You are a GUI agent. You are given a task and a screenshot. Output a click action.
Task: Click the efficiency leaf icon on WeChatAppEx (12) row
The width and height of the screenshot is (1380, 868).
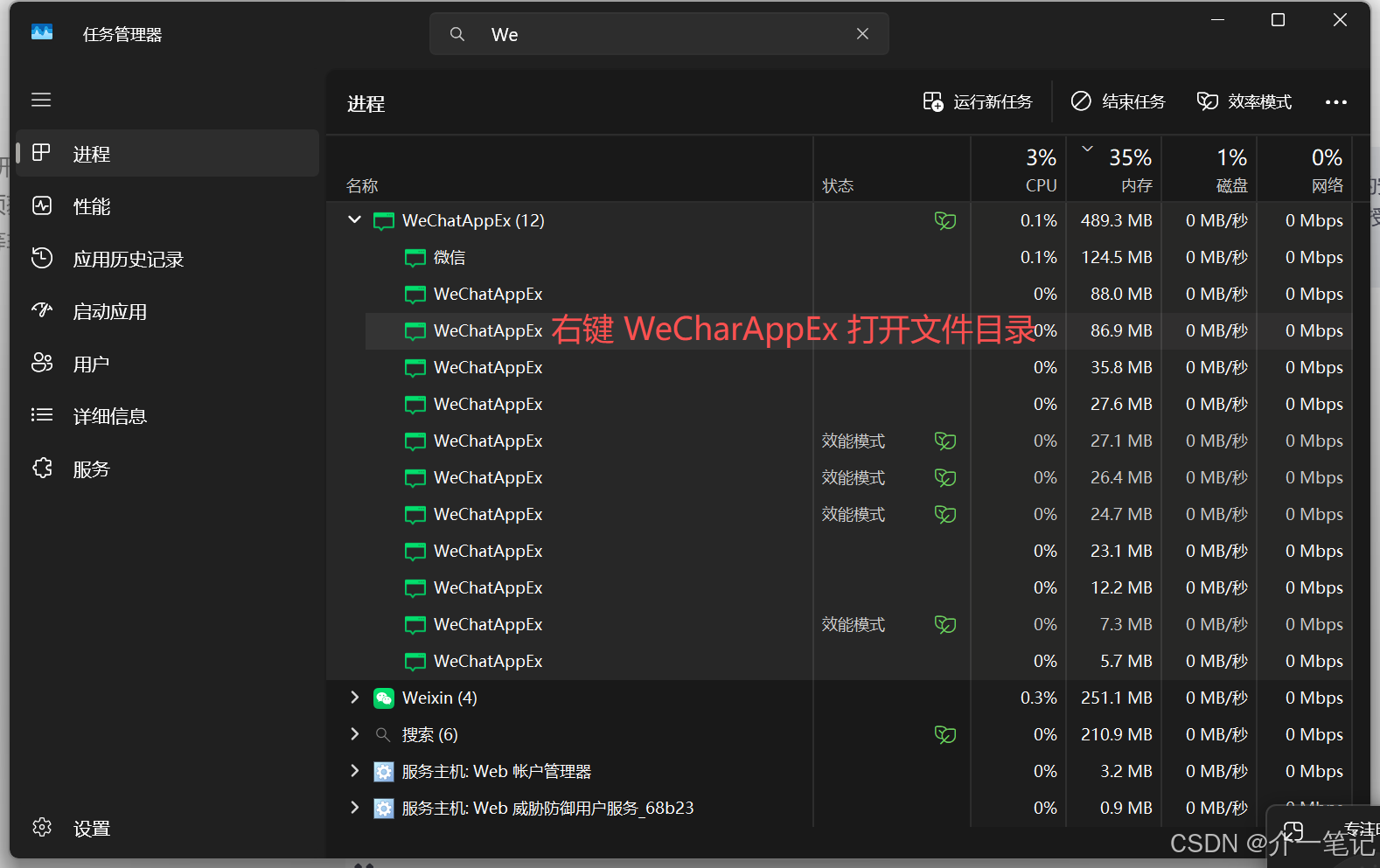[945, 220]
